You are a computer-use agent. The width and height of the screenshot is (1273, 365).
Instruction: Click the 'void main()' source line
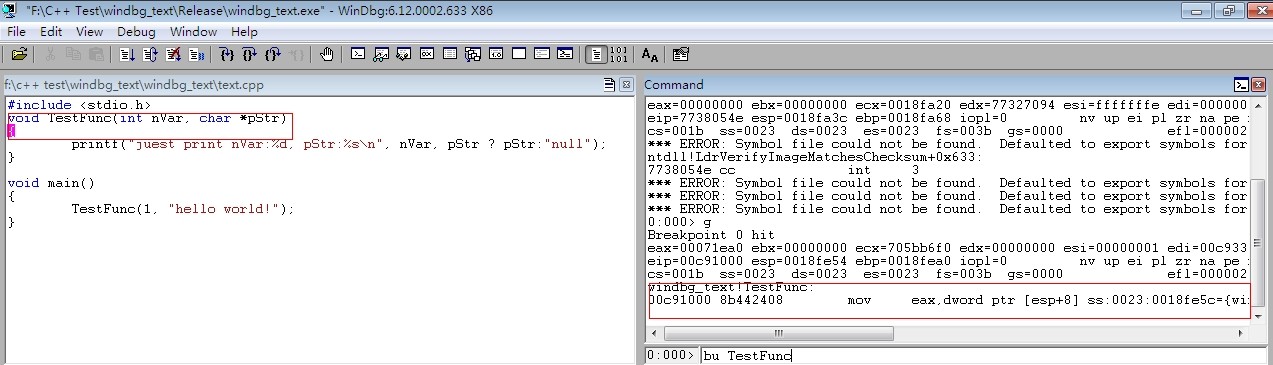51,183
